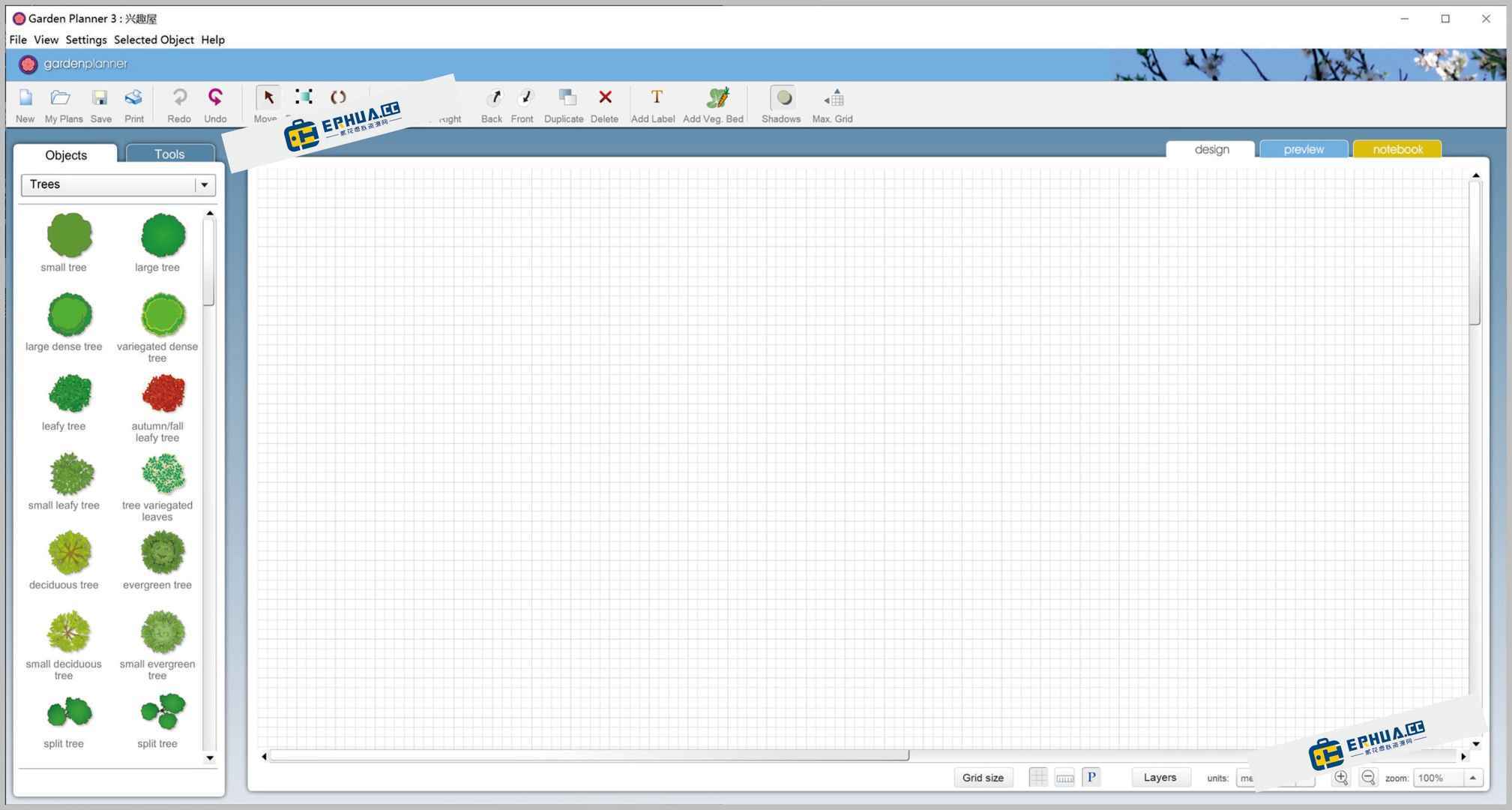
Task: Open My Plans folder icon
Action: coord(61,98)
